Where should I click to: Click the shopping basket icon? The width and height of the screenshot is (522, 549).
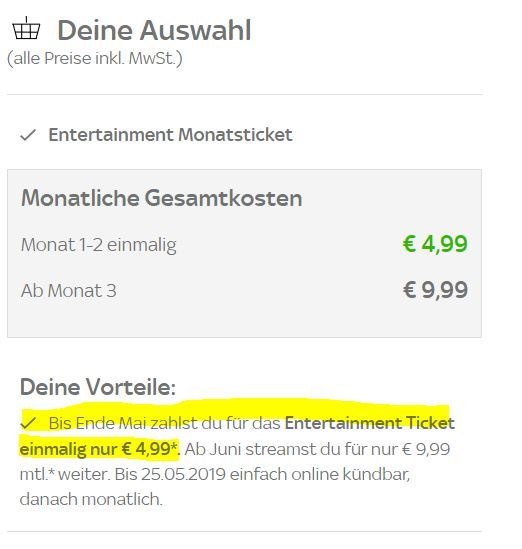coord(26,28)
